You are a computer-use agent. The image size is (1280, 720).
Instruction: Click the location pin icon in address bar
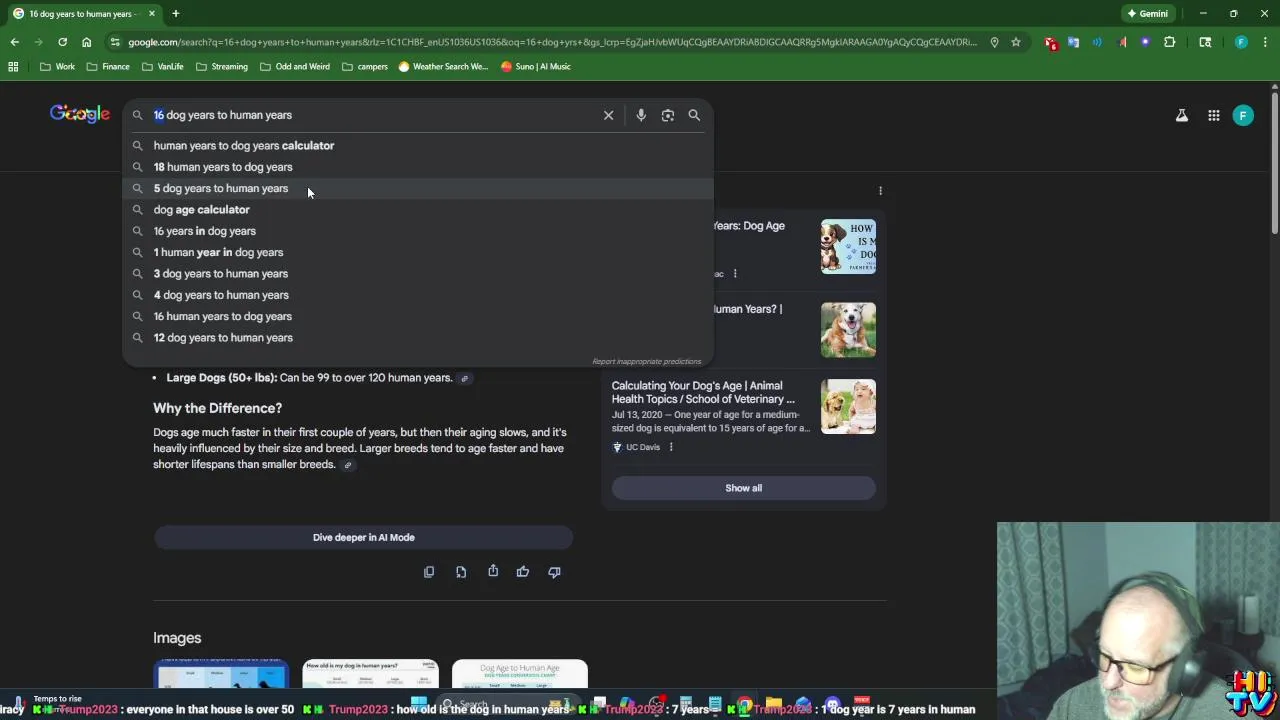point(994,42)
